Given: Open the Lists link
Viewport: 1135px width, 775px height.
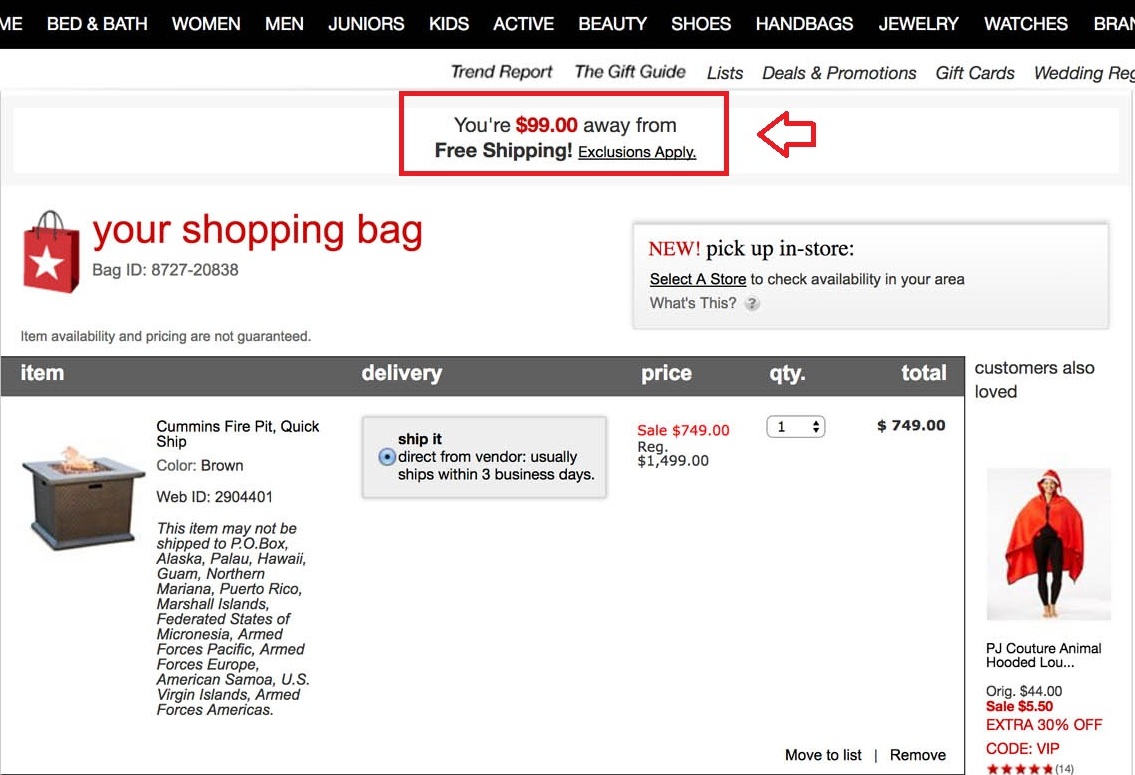Looking at the screenshot, I should tap(725, 73).
